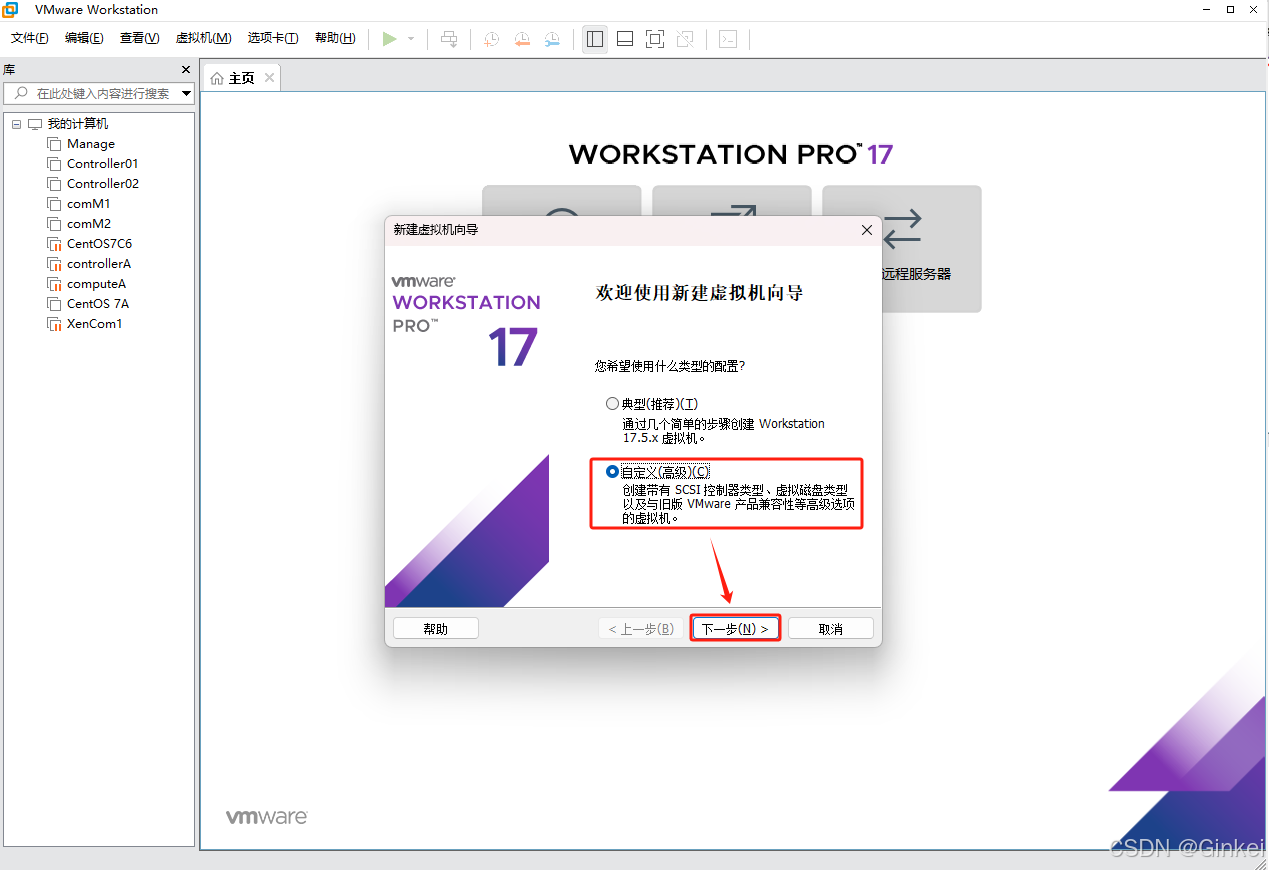Select the CentOS 7A virtual machine

coord(98,304)
